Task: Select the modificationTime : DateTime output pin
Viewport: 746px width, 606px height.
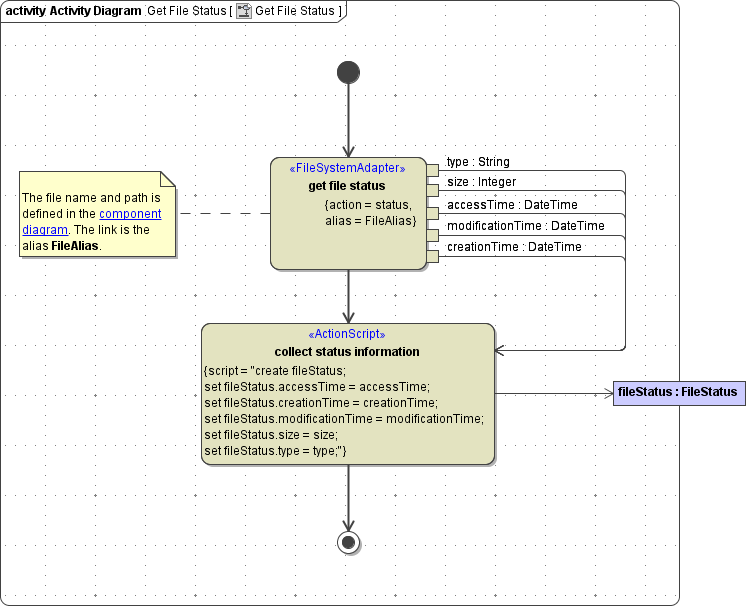Action: [433, 235]
